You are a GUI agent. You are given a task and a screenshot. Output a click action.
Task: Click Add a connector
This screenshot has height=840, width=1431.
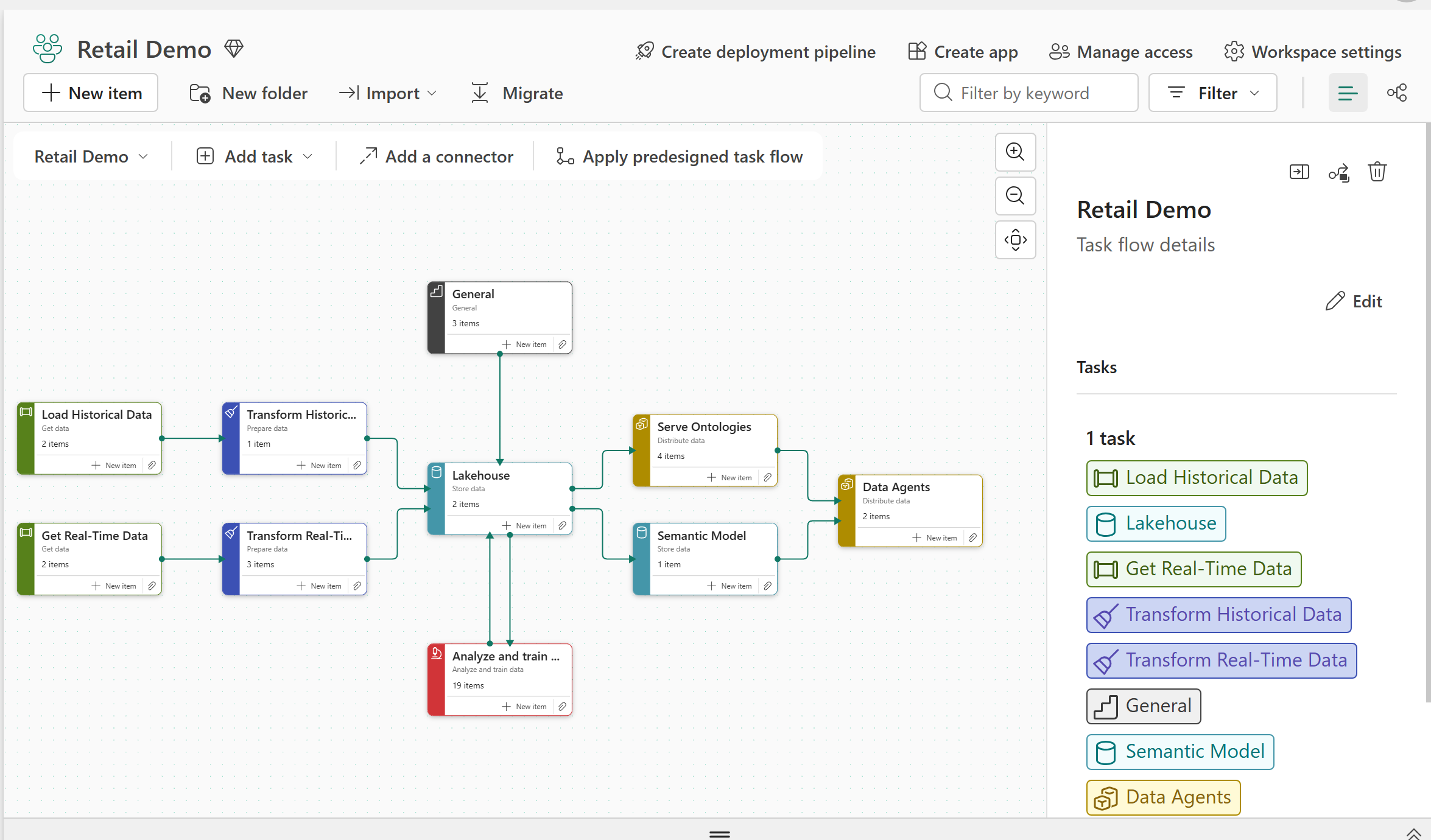pos(436,157)
